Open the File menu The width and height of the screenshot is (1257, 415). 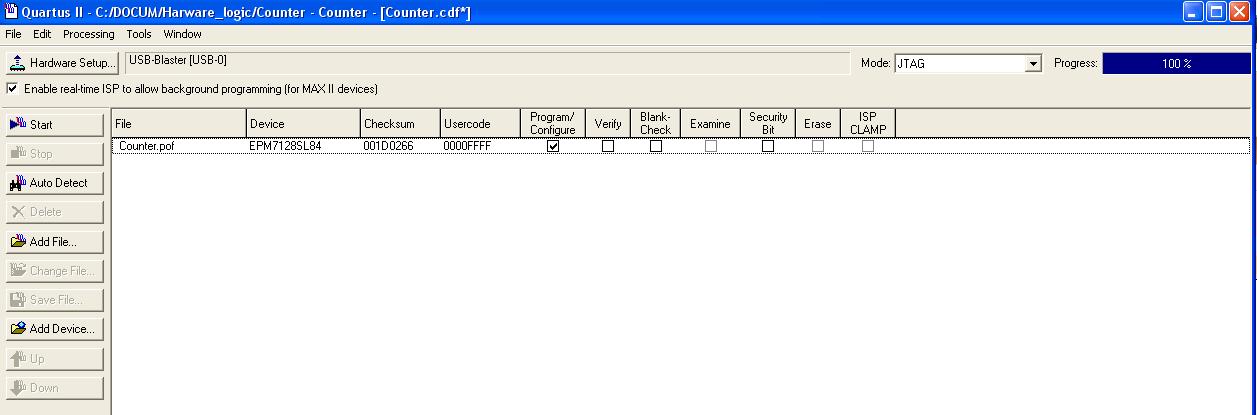[x=13, y=34]
